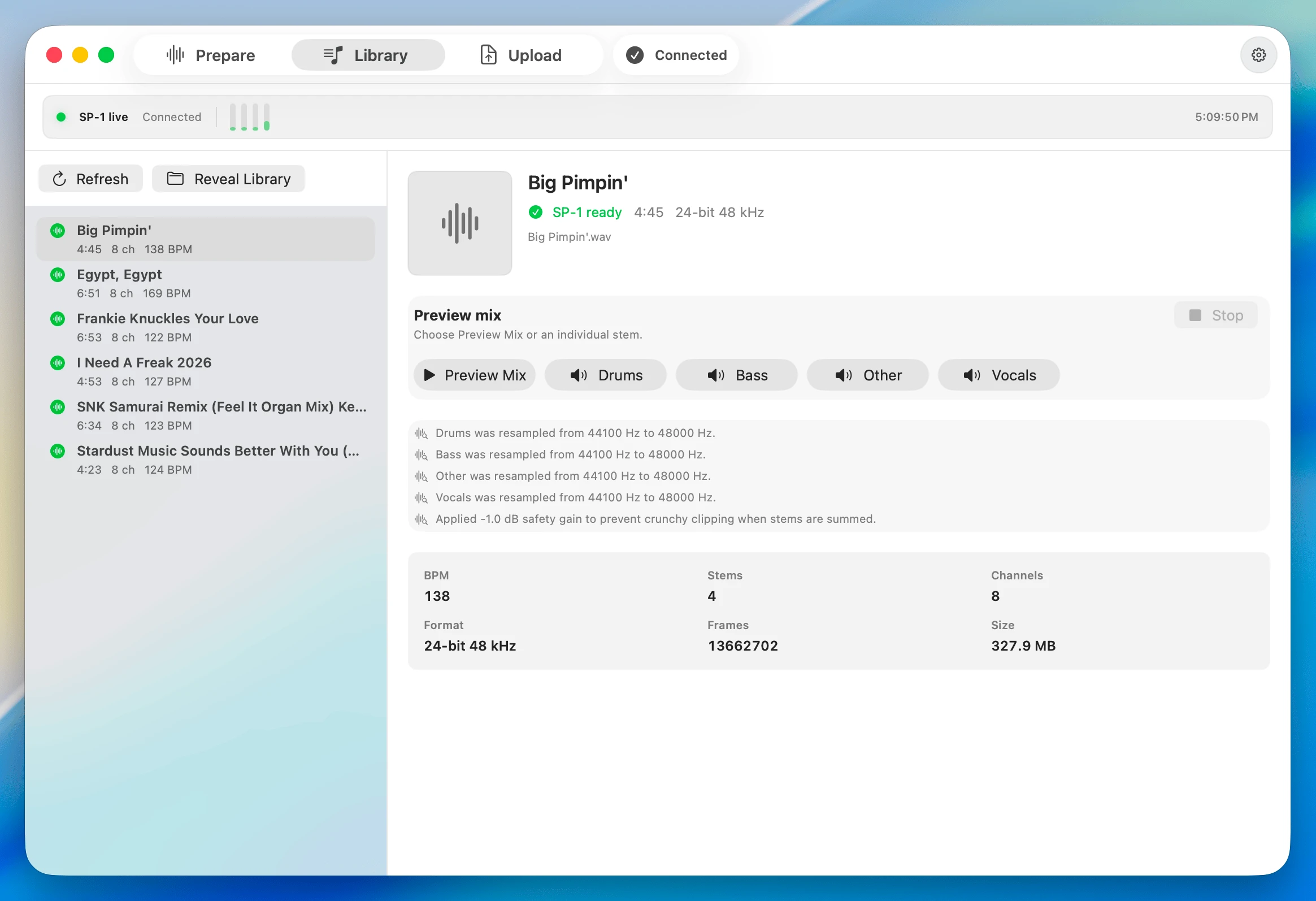Click the Library music list icon

(x=333, y=55)
